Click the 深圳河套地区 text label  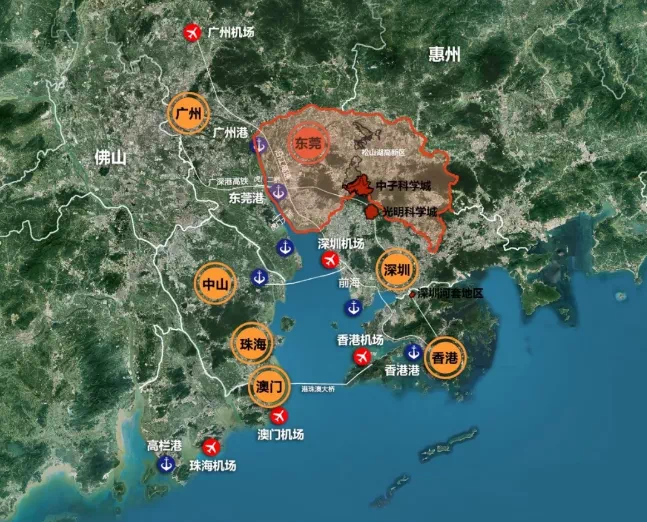[x=450, y=294]
